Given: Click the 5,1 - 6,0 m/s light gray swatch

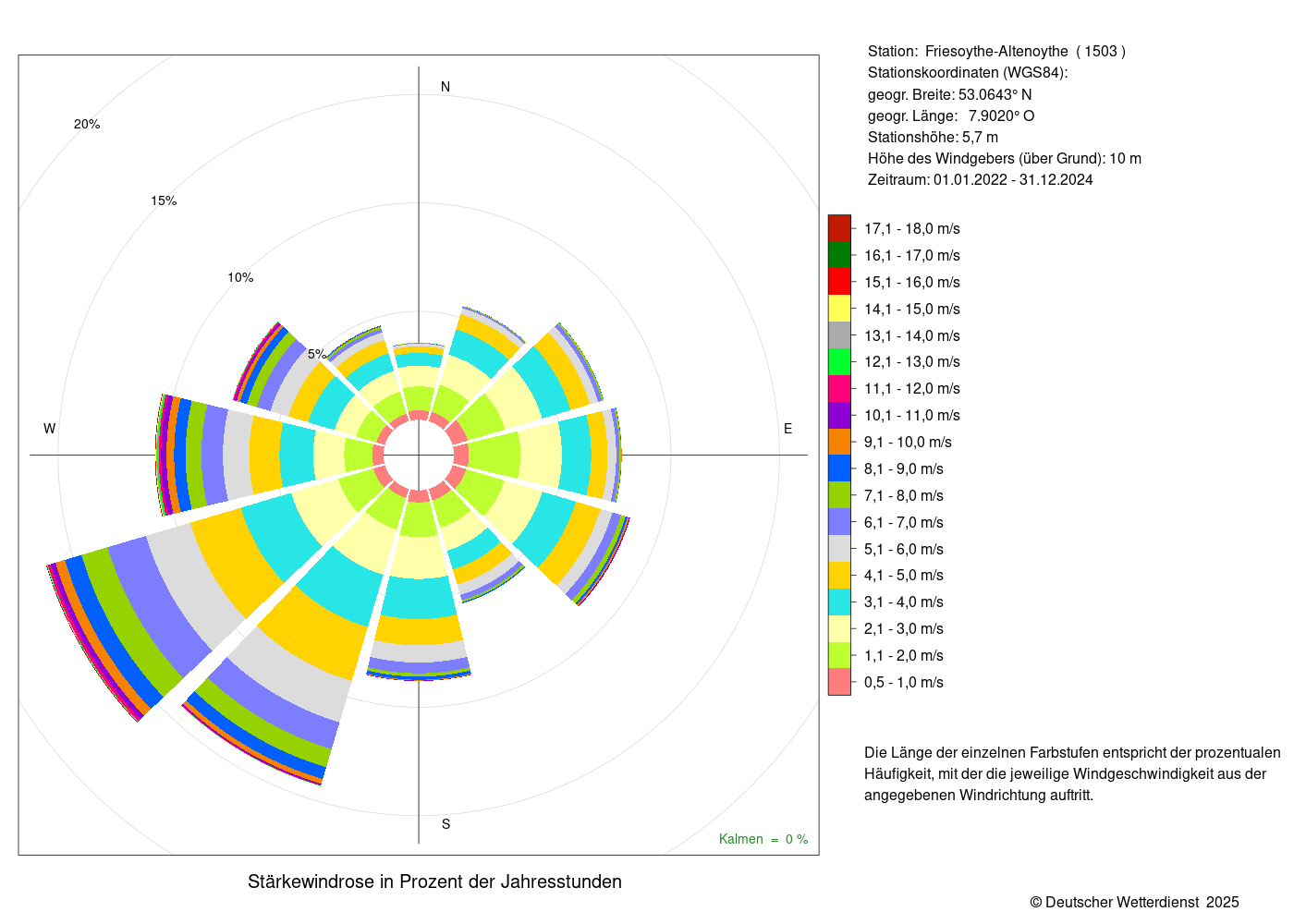Looking at the screenshot, I should coord(839,549).
